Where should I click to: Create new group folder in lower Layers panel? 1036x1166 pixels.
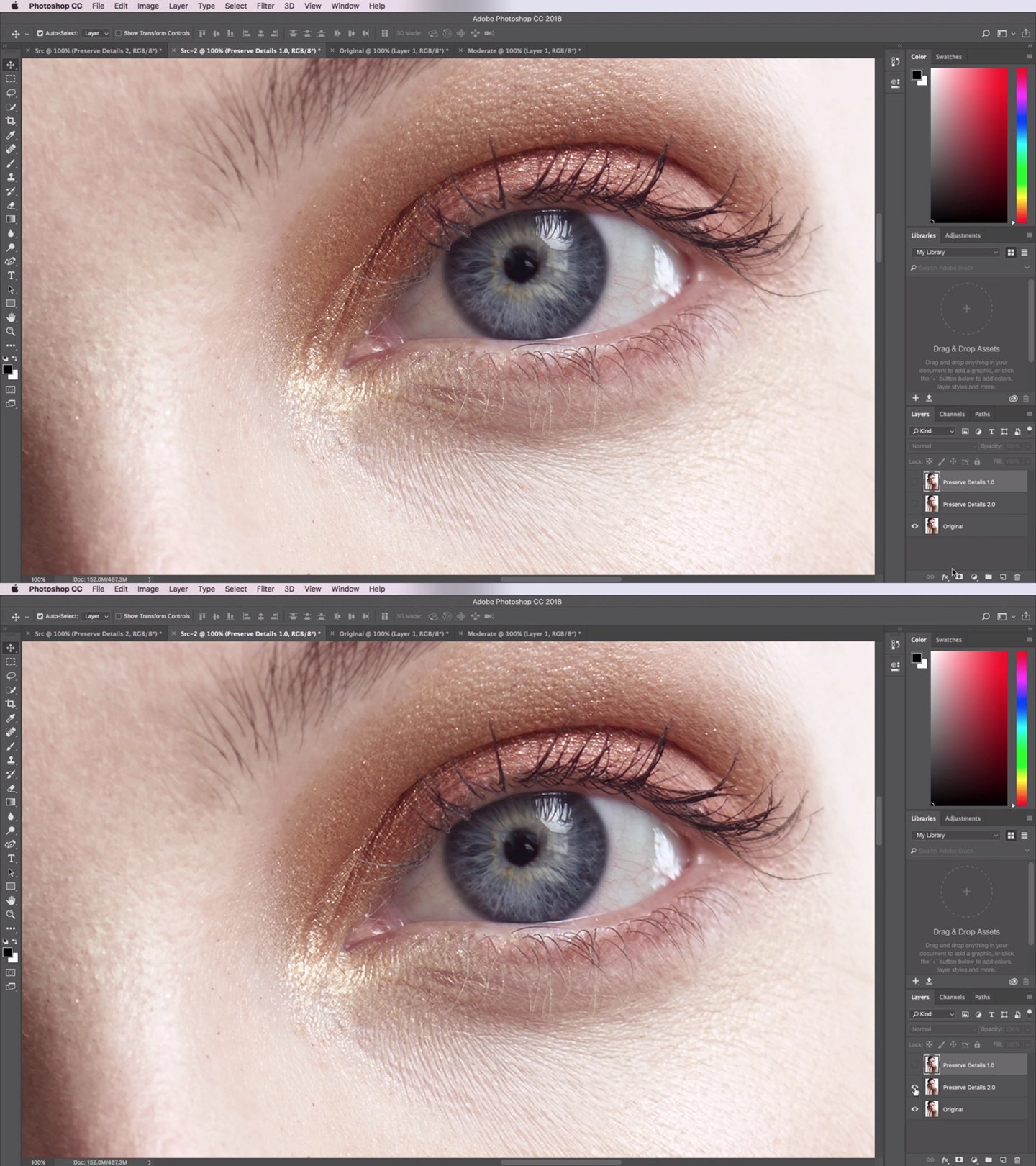pos(989,1160)
